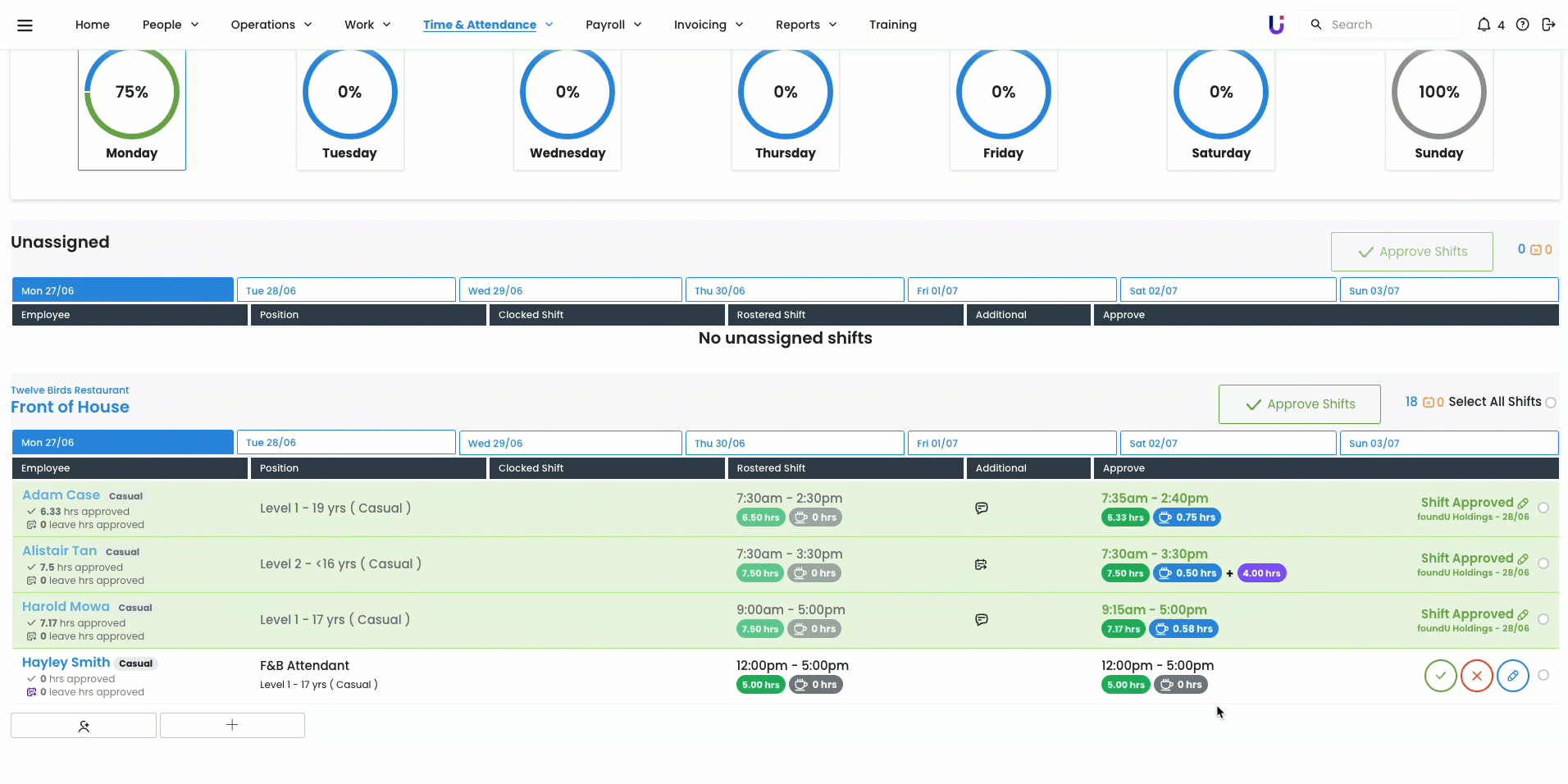Click the help question mark icon
The height and width of the screenshot is (784, 1568).
(x=1522, y=25)
